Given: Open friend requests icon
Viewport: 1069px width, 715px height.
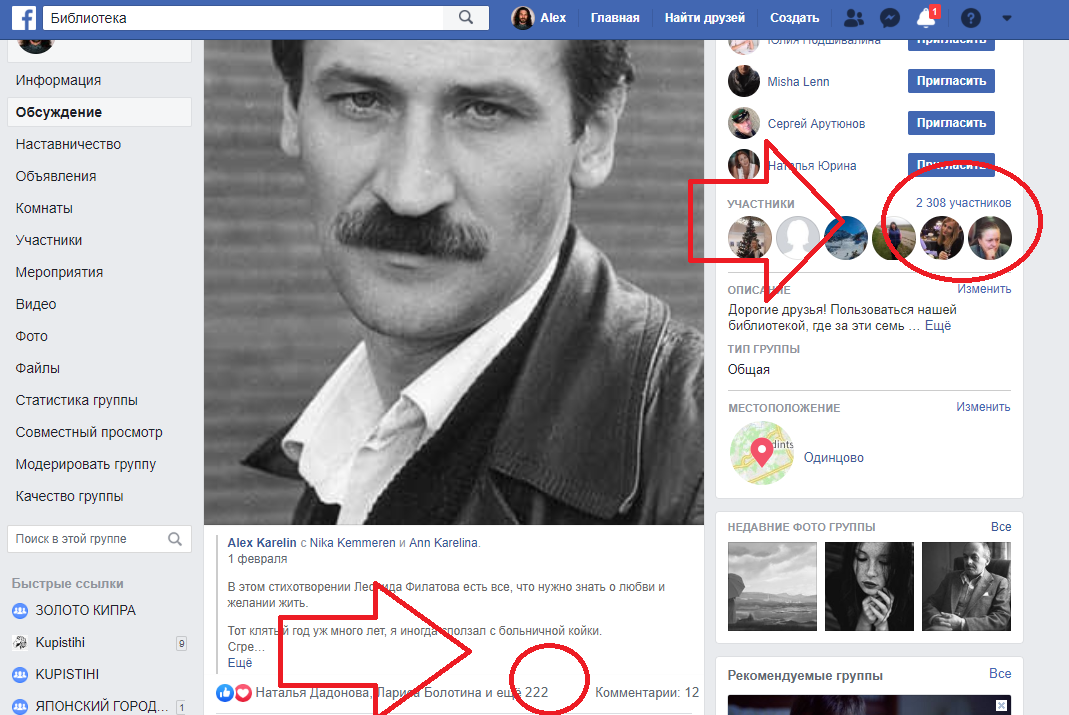Looking at the screenshot, I should (853, 18).
